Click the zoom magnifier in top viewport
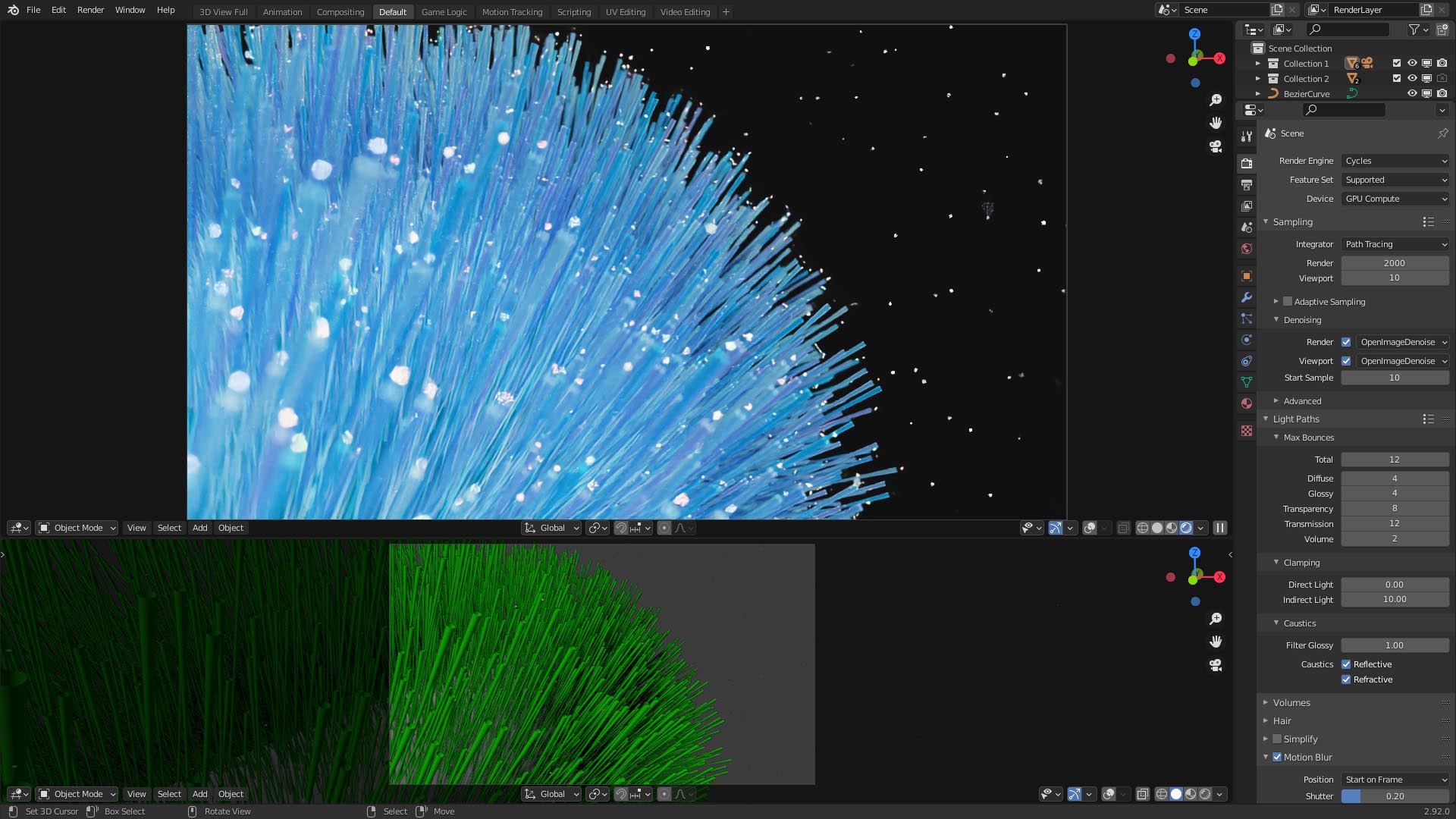This screenshot has width=1456, height=819. tap(1216, 100)
